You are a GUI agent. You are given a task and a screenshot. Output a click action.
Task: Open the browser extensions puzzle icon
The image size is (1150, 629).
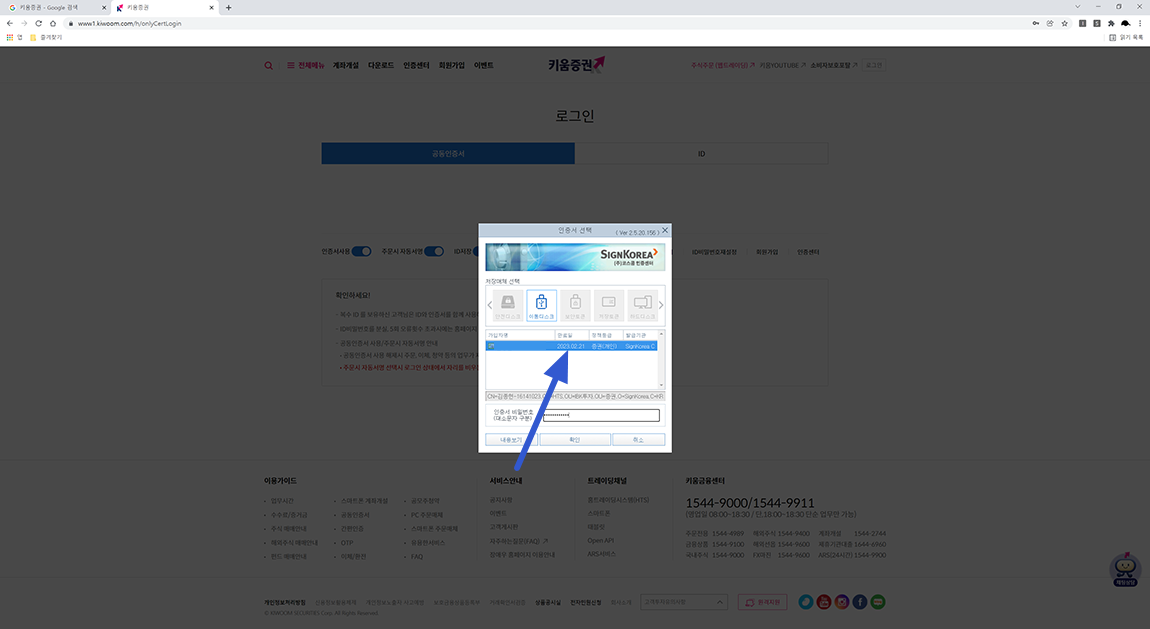1111,23
